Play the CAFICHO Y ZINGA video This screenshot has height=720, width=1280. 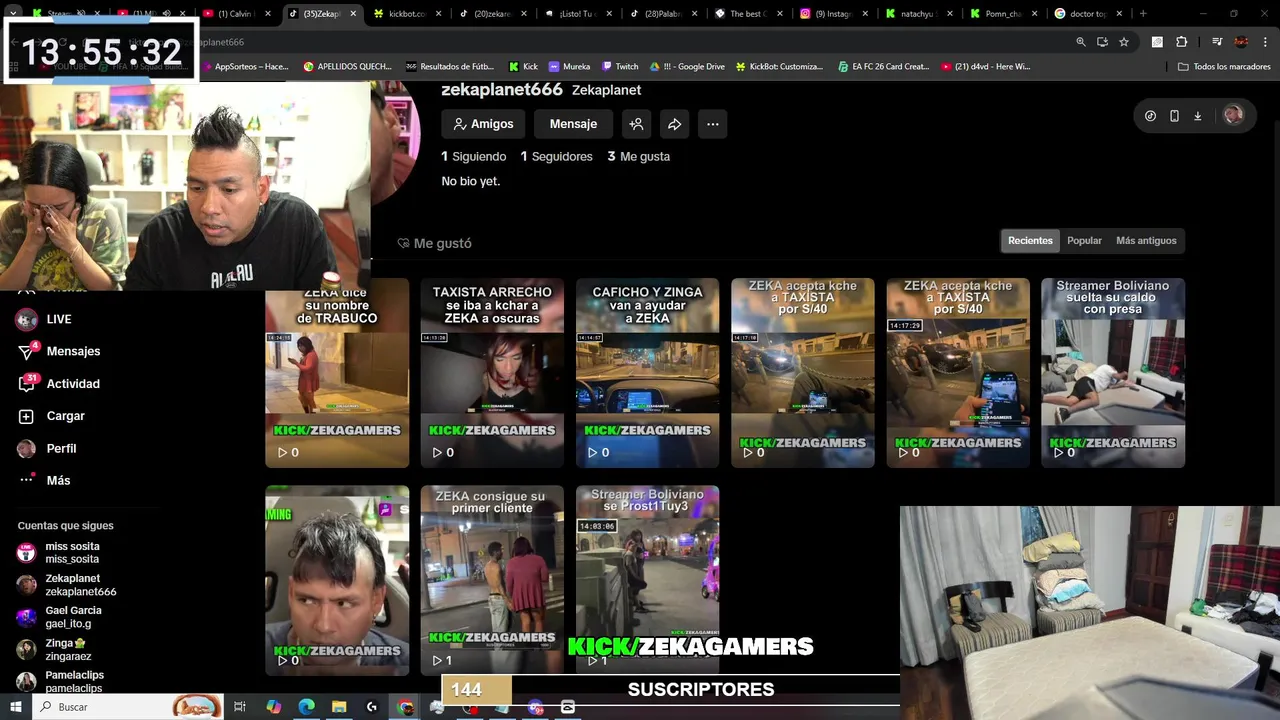tap(647, 373)
